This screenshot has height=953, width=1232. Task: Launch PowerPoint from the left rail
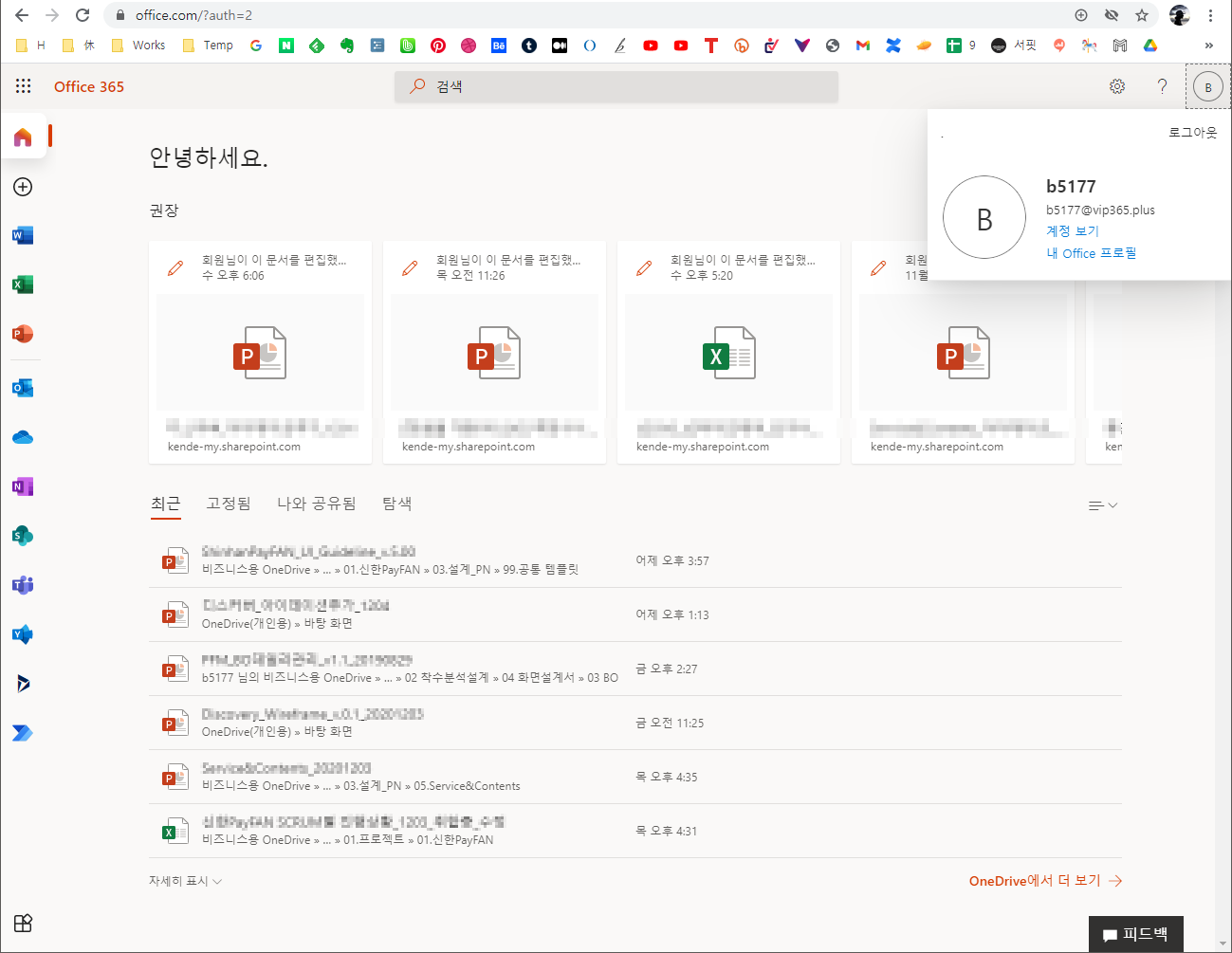pyautogui.click(x=23, y=334)
